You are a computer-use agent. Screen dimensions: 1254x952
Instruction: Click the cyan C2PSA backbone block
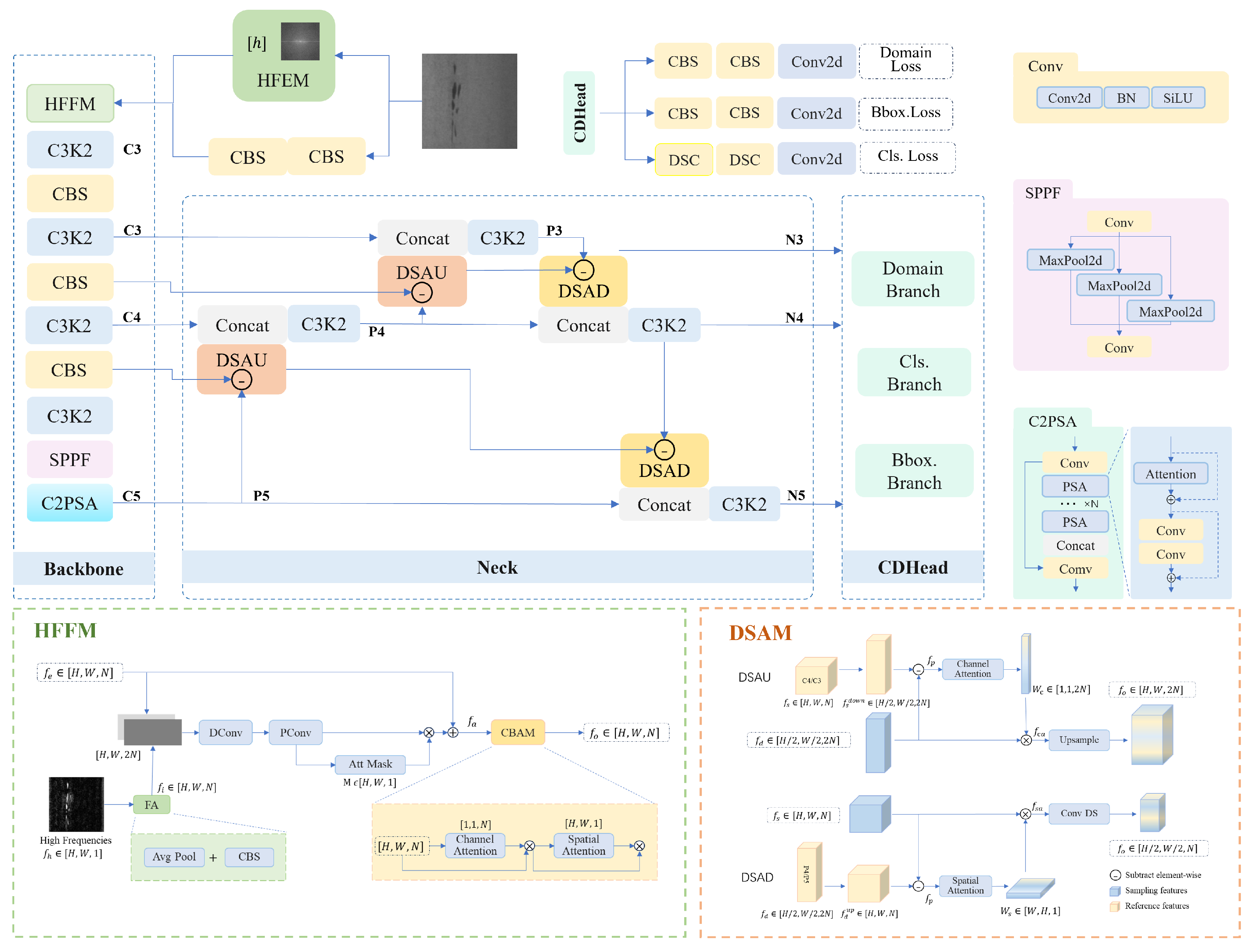click(70, 503)
